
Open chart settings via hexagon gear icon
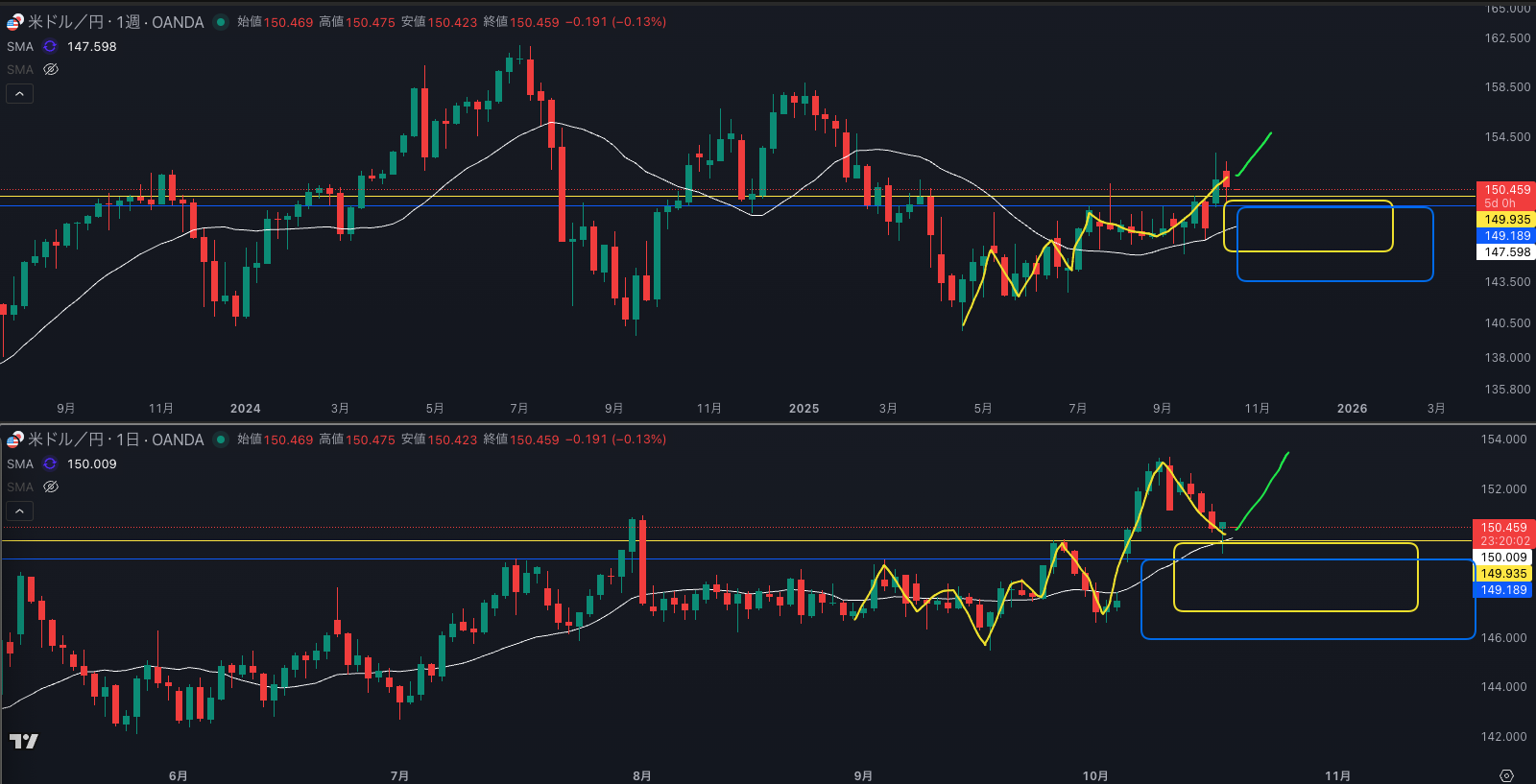pyautogui.click(x=1506, y=775)
